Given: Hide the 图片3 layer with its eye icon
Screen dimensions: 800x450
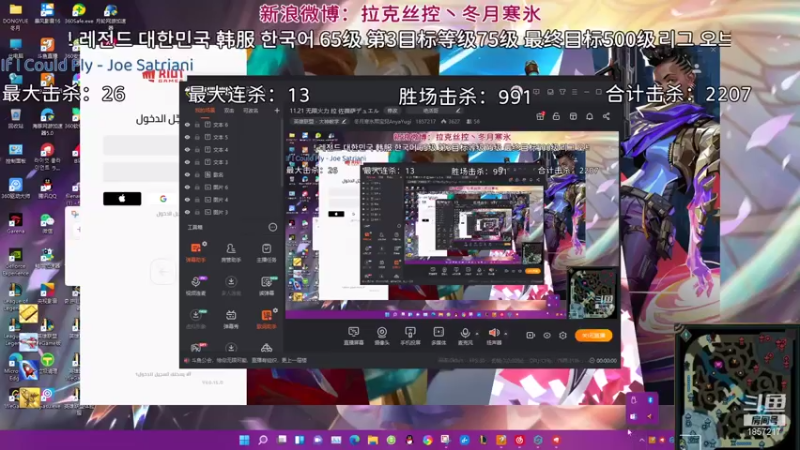Looking at the screenshot, I should coord(187,212).
